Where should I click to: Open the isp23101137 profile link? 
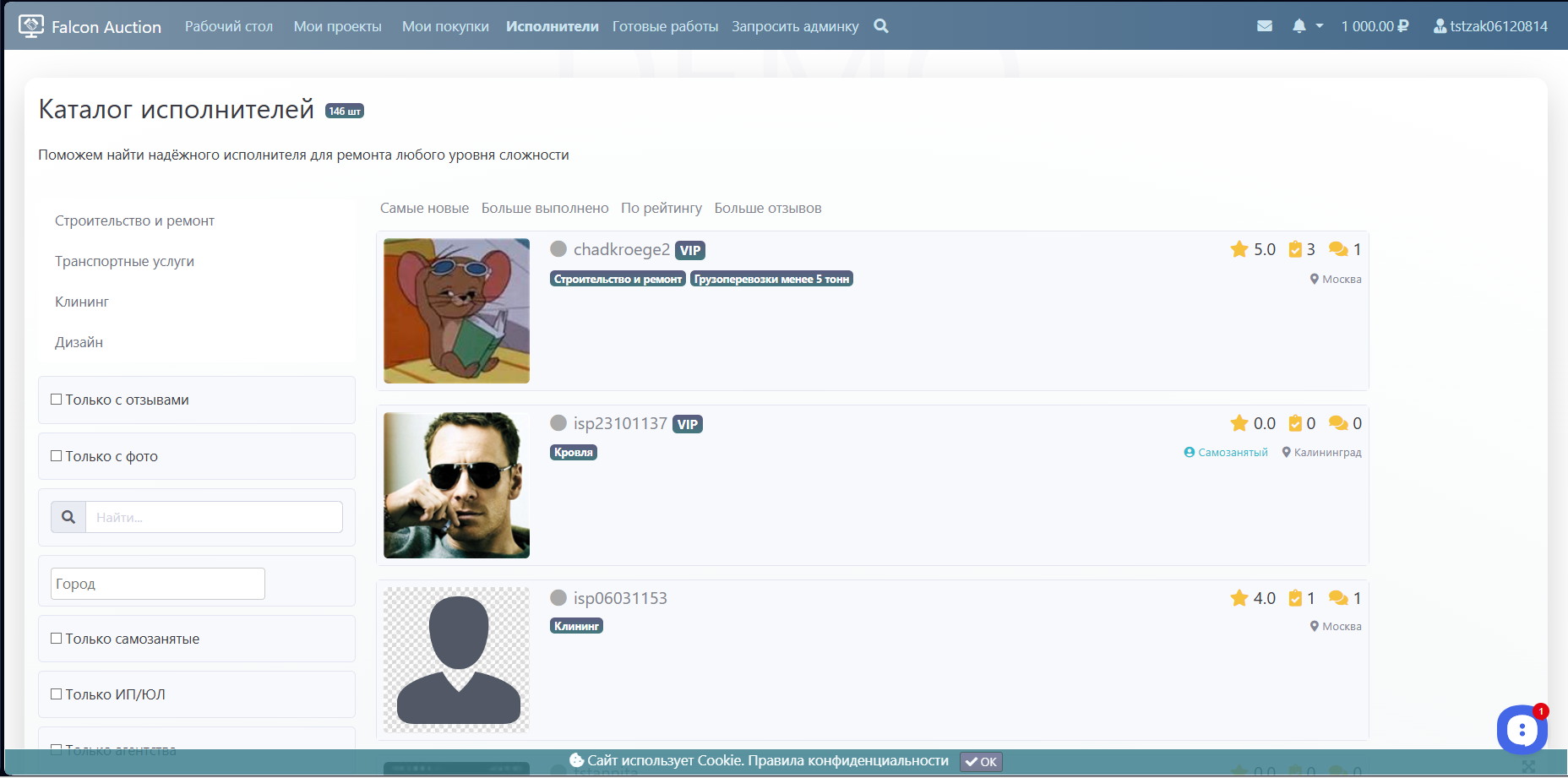619,423
